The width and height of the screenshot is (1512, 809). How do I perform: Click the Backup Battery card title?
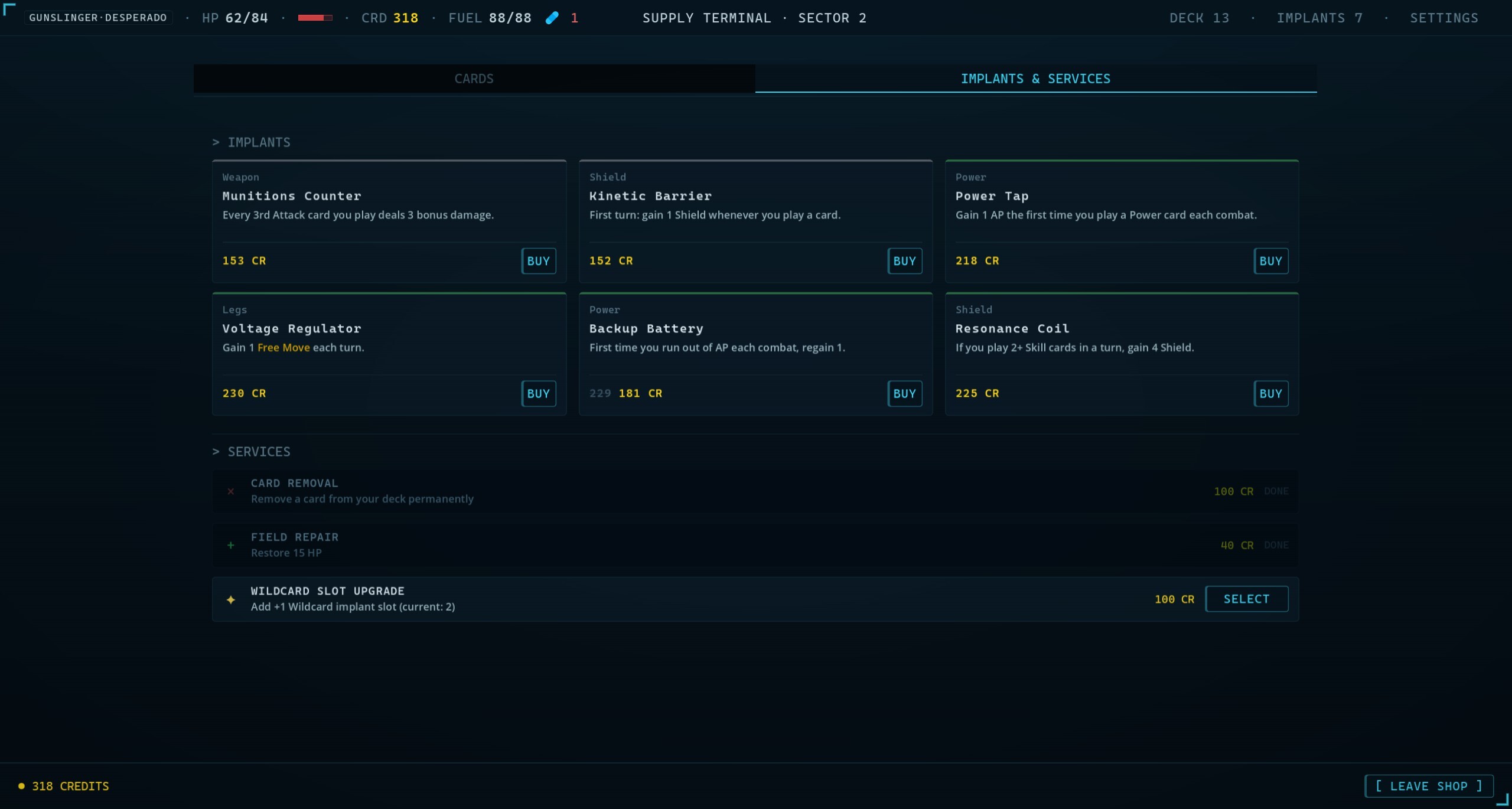[x=646, y=328]
